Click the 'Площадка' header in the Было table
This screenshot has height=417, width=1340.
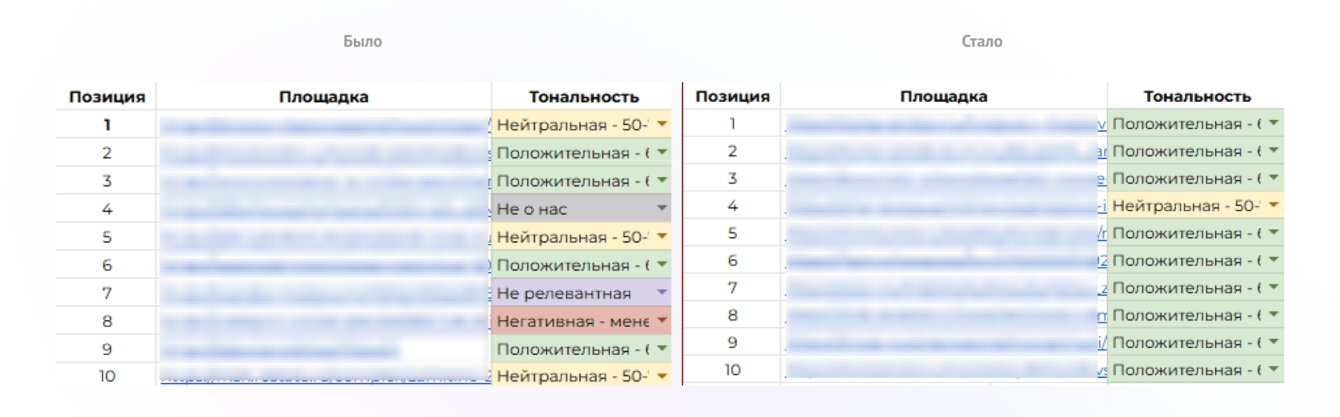point(324,97)
